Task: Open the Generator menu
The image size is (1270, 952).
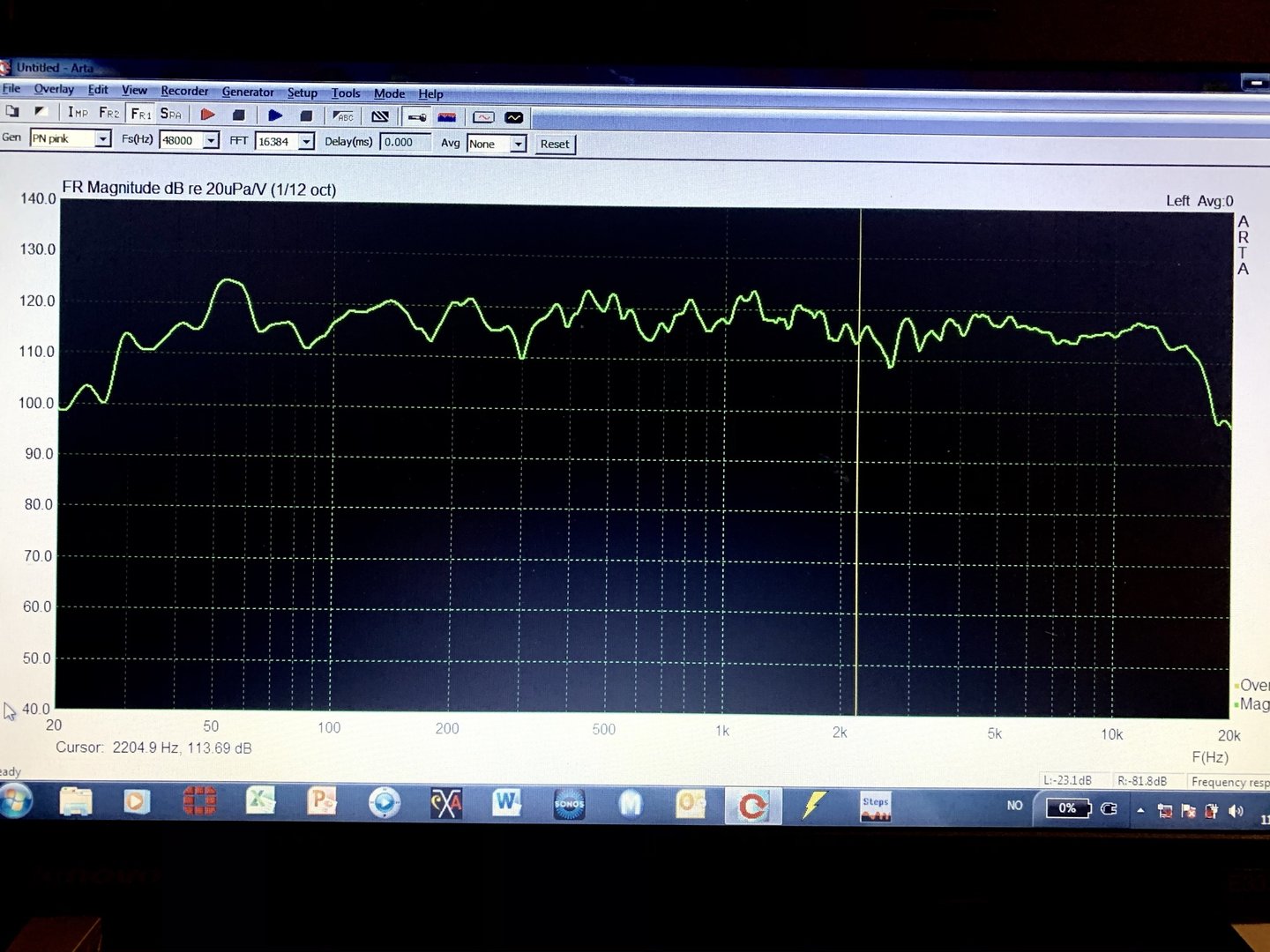Action: pos(248,92)
